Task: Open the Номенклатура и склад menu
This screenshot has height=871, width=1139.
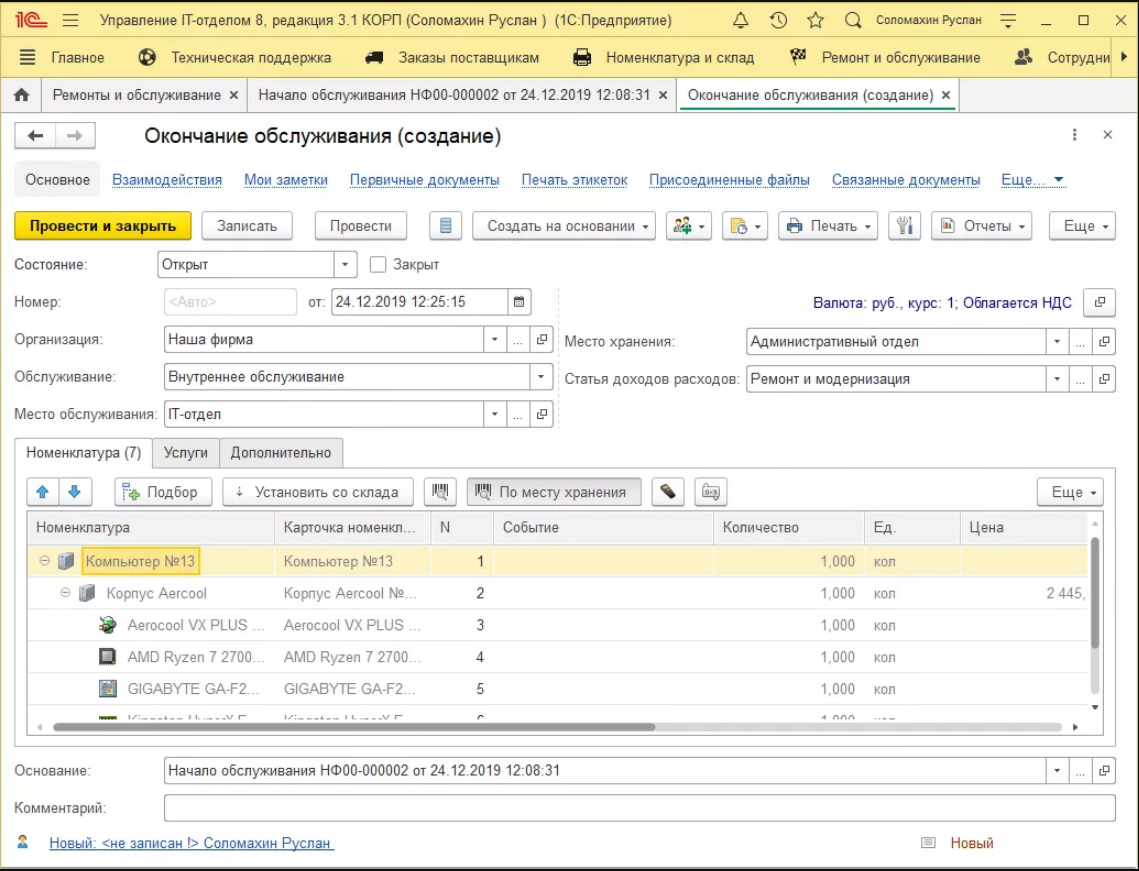Action: click(x=679, y=58)
